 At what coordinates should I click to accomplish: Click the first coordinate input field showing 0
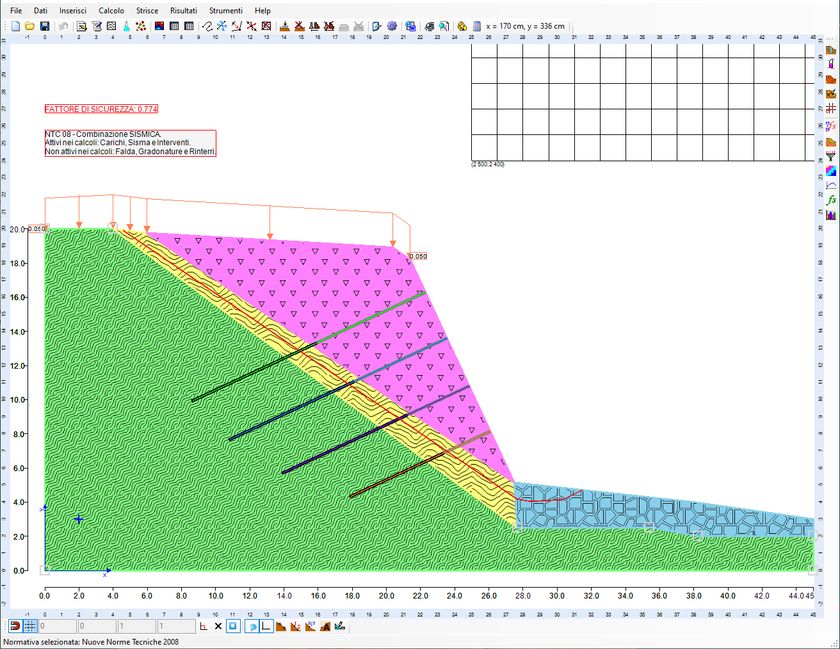[x=57, y=625]
